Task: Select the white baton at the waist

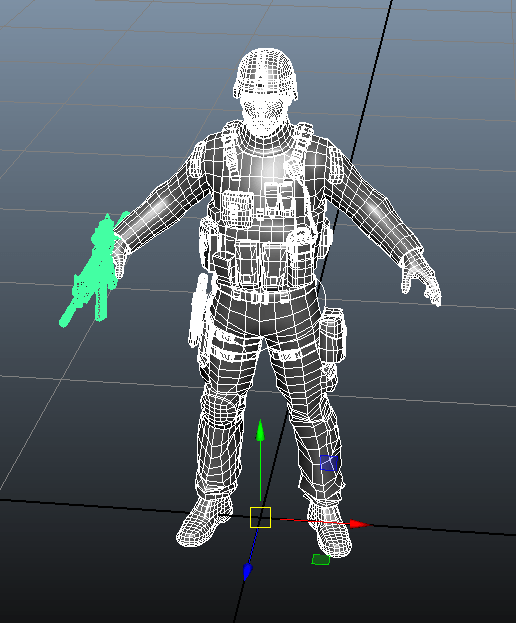Action: coord(198,310)
